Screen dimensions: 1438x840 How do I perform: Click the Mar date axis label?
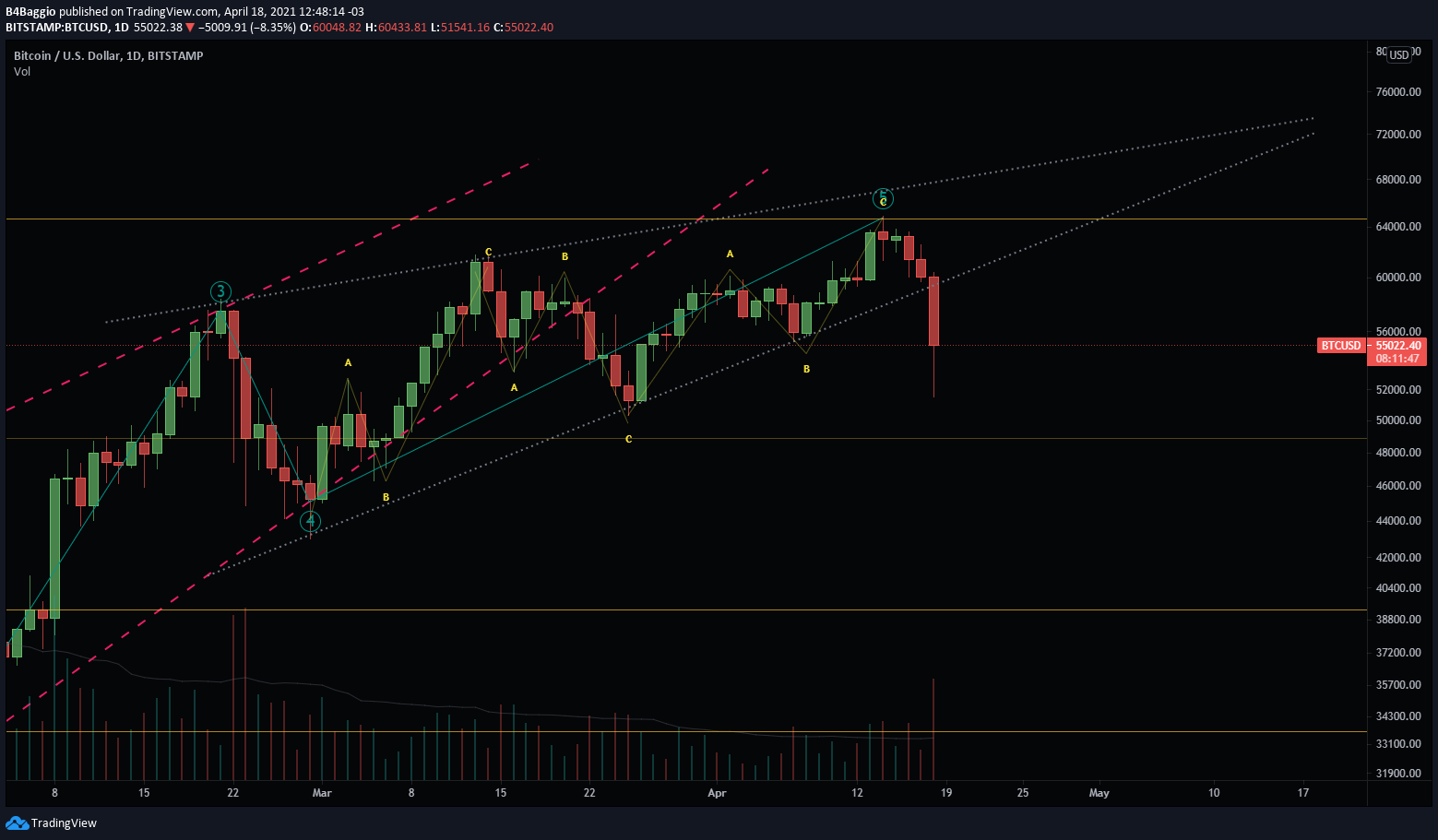click(322, 793)
